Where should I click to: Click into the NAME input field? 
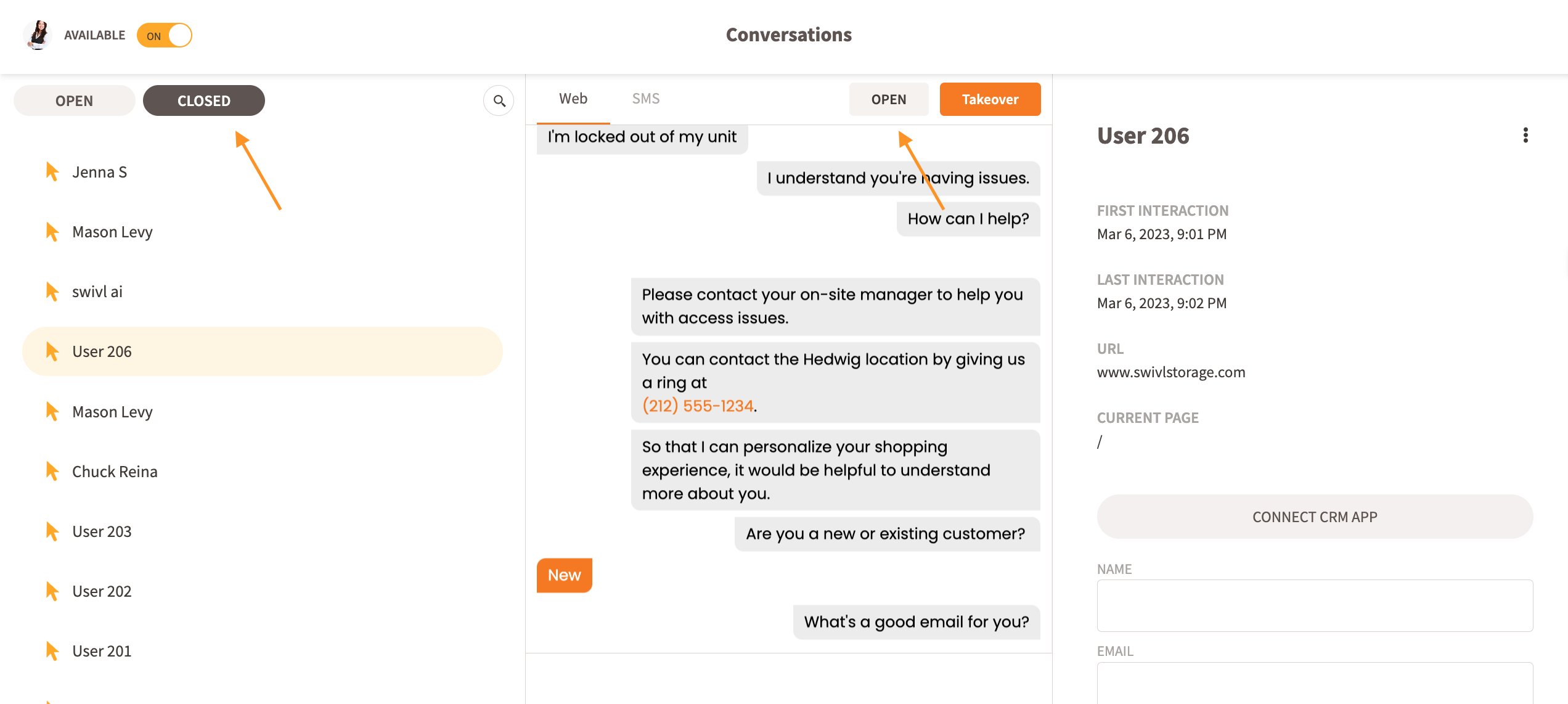point(1314,605)
